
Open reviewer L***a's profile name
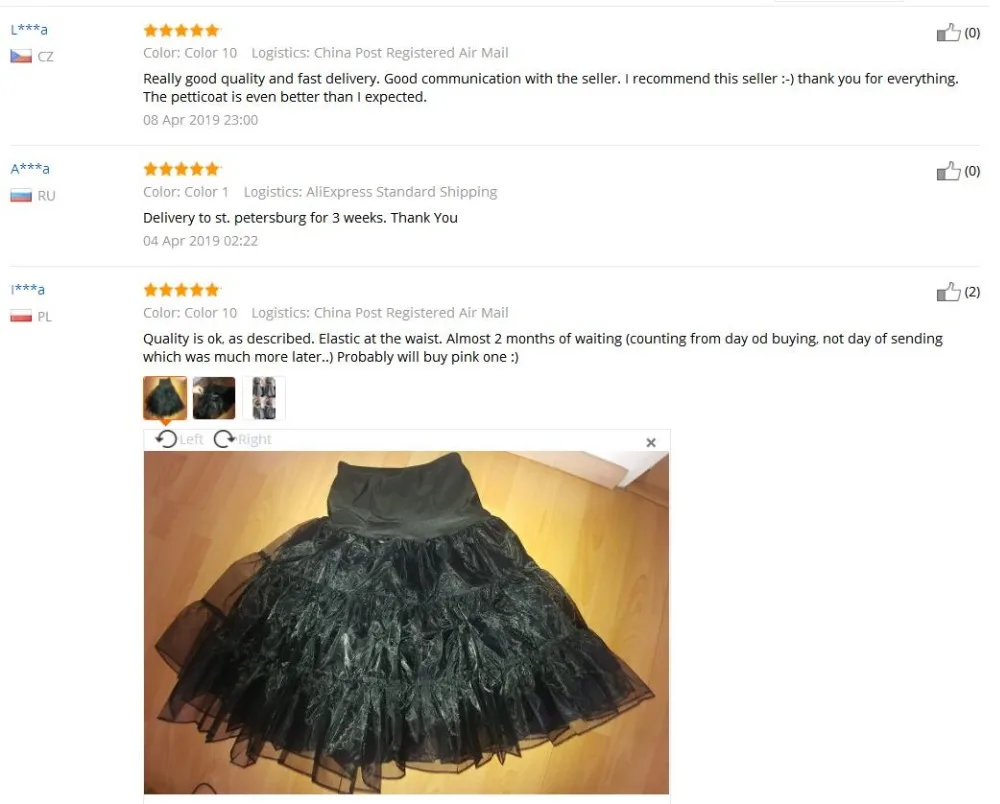29,29
